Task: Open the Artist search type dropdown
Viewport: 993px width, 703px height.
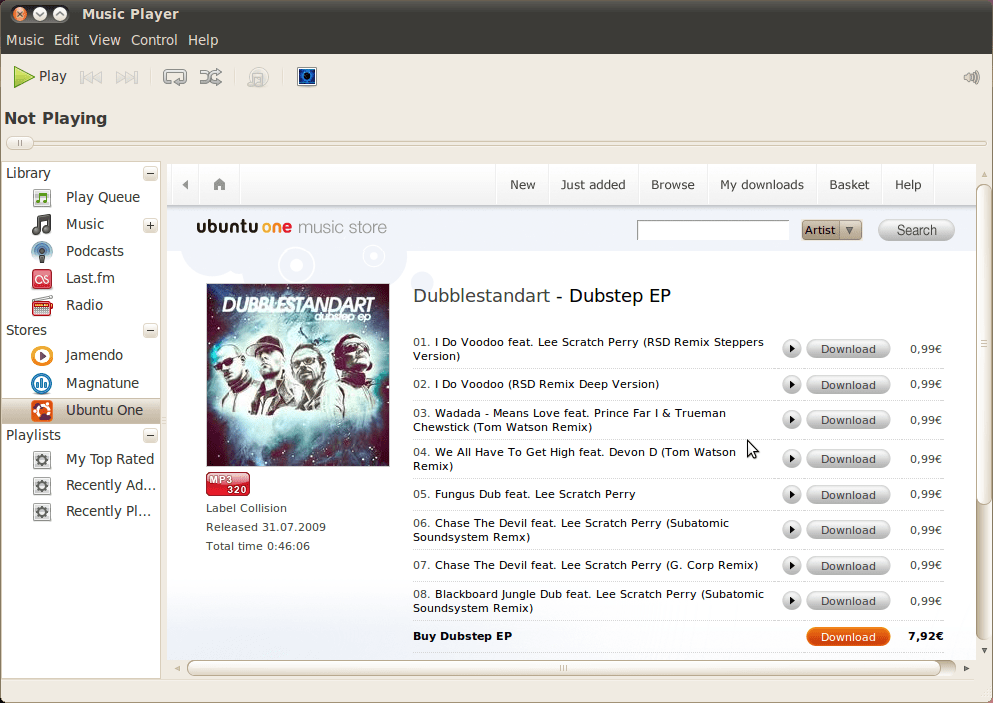Action: coord(832,231)
